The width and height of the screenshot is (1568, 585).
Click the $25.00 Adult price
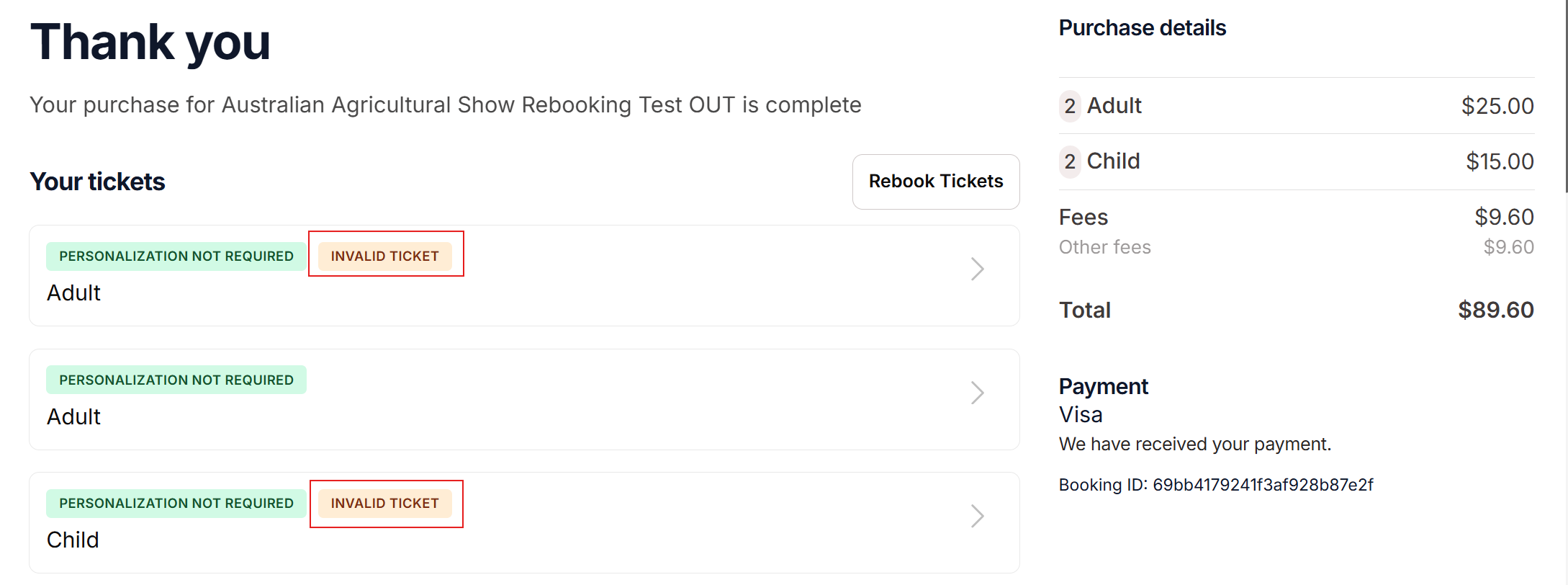pos(1497,107)
